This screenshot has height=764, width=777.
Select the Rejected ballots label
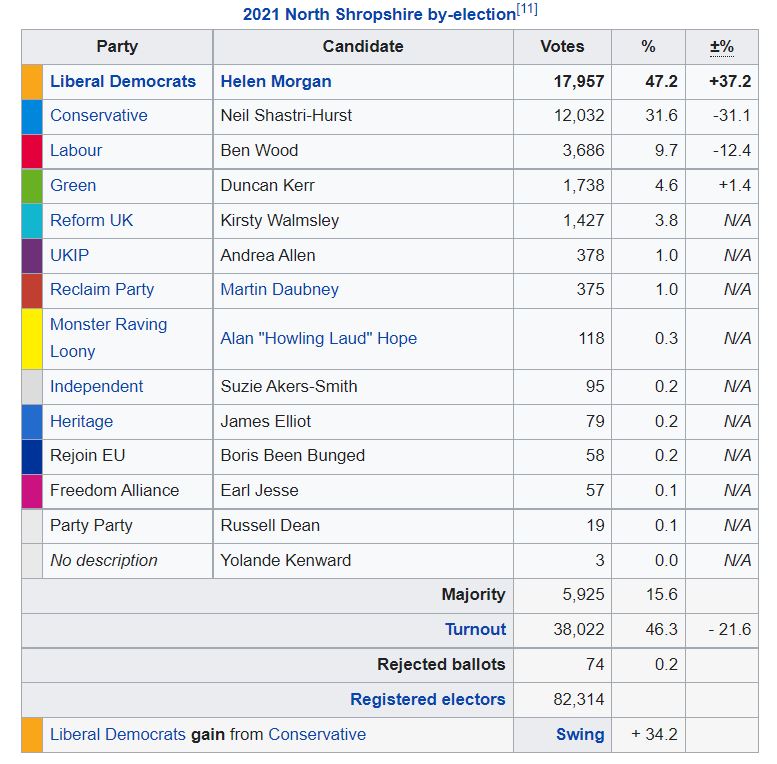(x=441, y=664)
